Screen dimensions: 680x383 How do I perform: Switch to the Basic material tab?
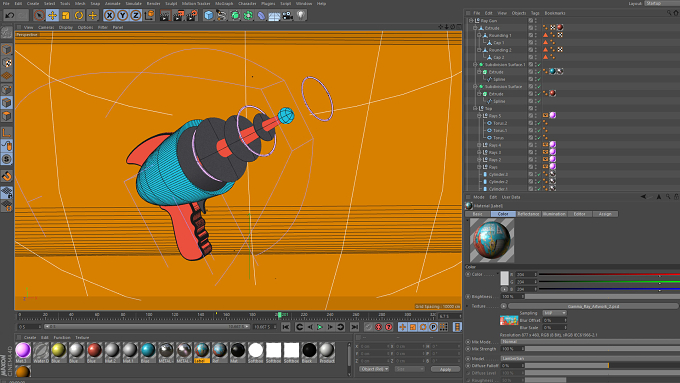pyautogui.click(x=477, y=214)
